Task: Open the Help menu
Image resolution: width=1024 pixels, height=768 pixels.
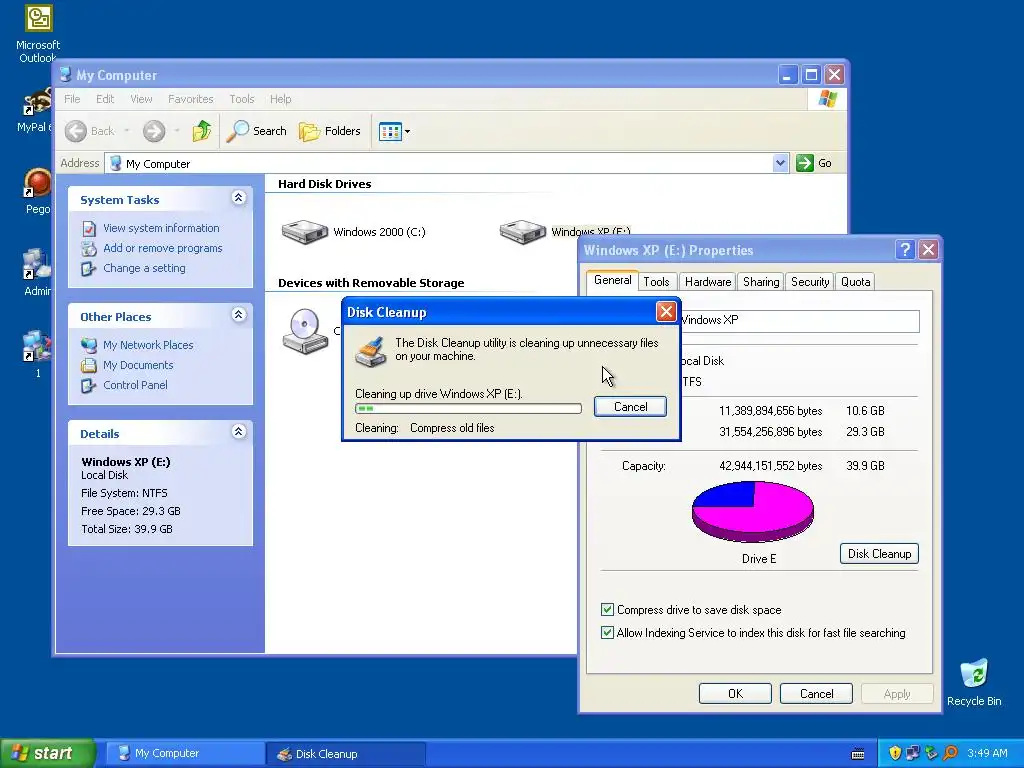Action: click(x=281, y=99)
